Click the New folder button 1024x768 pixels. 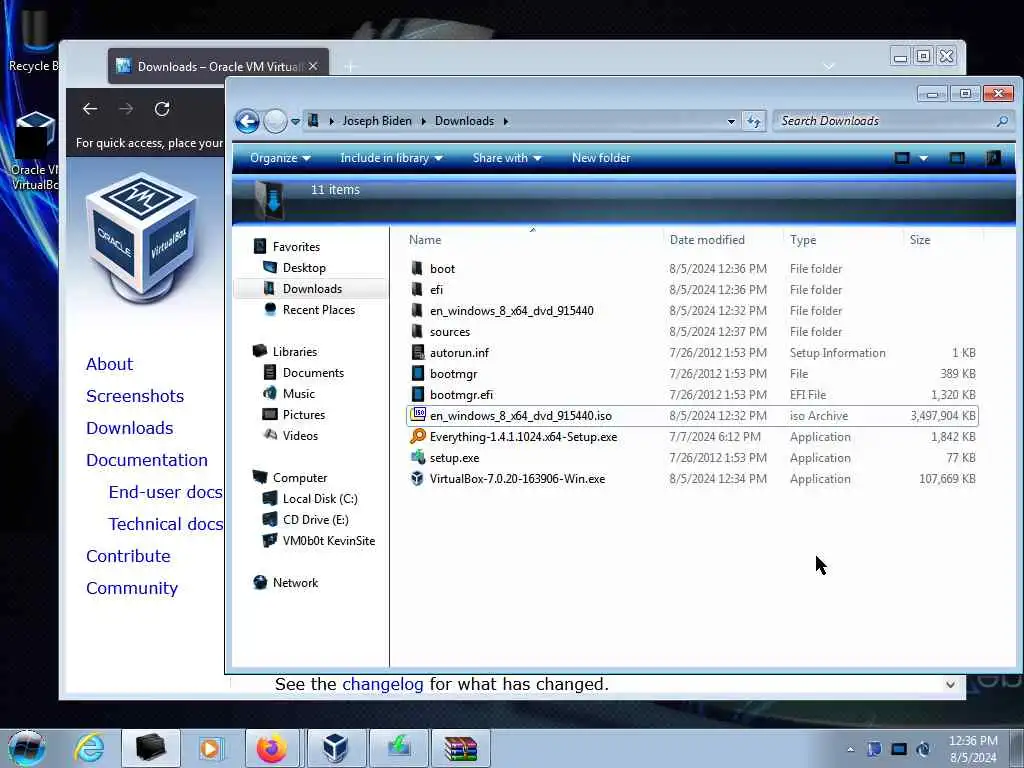coord(601,158)
